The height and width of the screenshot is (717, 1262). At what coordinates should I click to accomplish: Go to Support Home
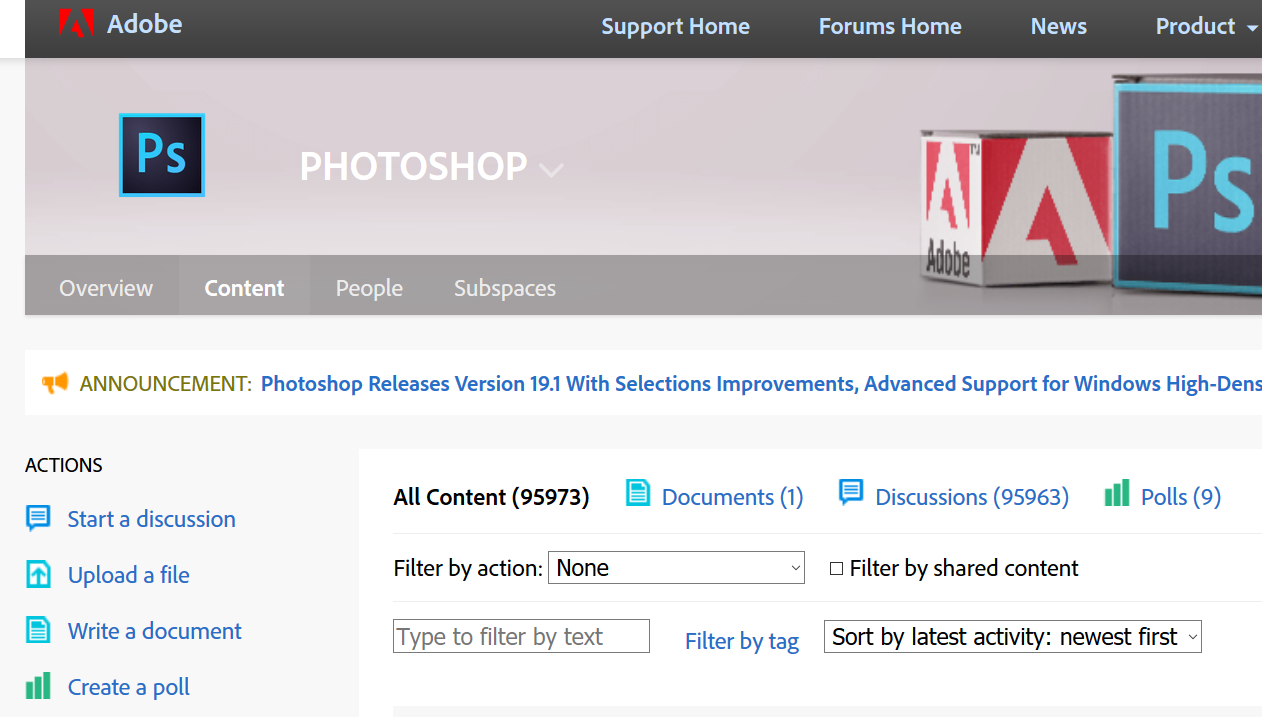[x=675, y=27]
